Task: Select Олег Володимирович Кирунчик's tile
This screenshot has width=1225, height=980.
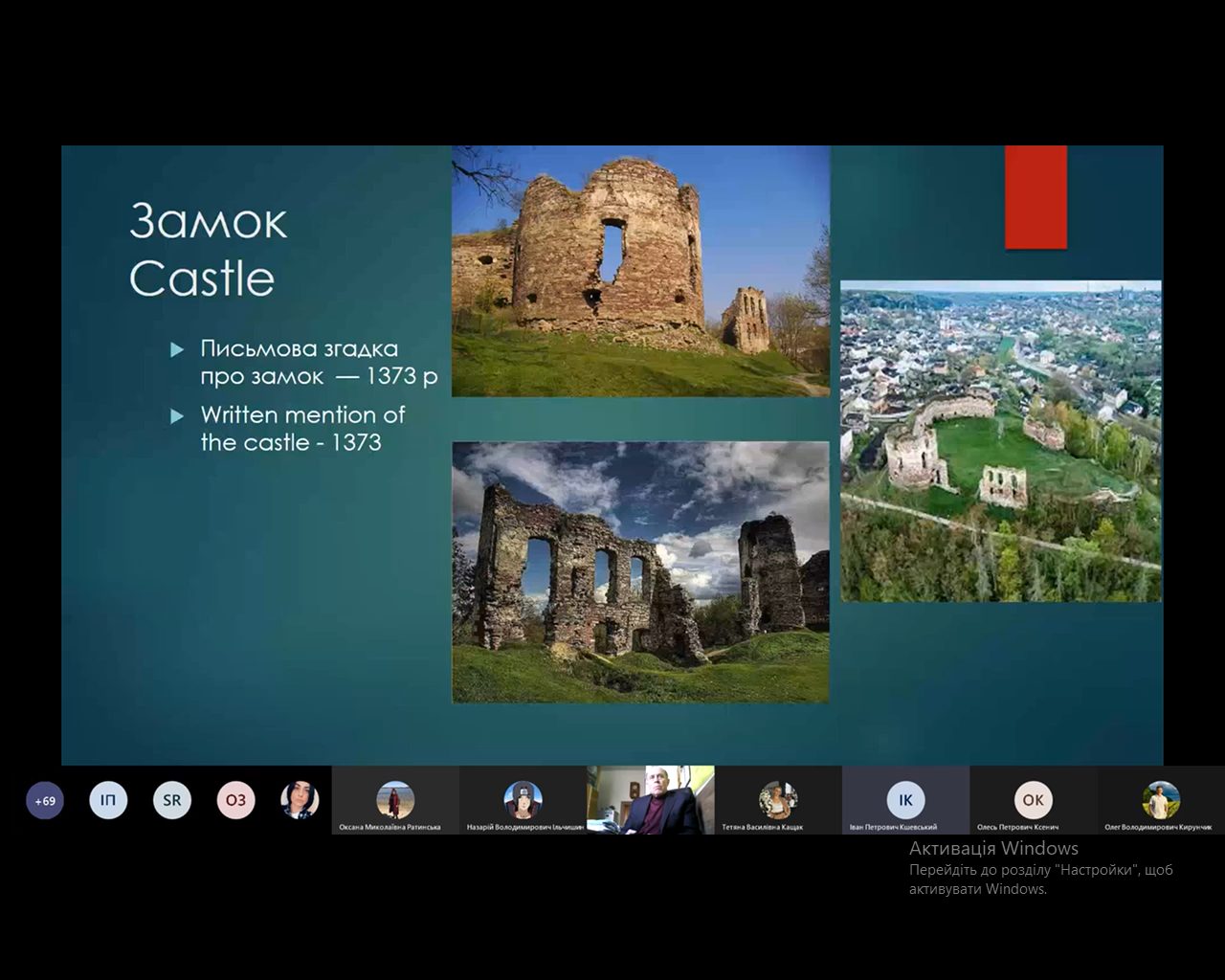Action: pos(1160,801)
